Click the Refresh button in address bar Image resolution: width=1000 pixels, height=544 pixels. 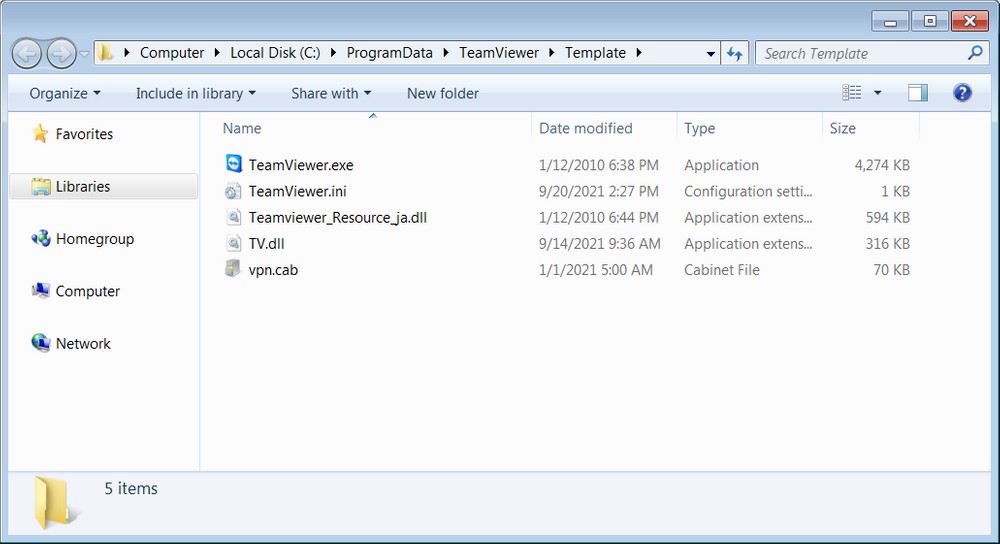(x=735, y=54)
